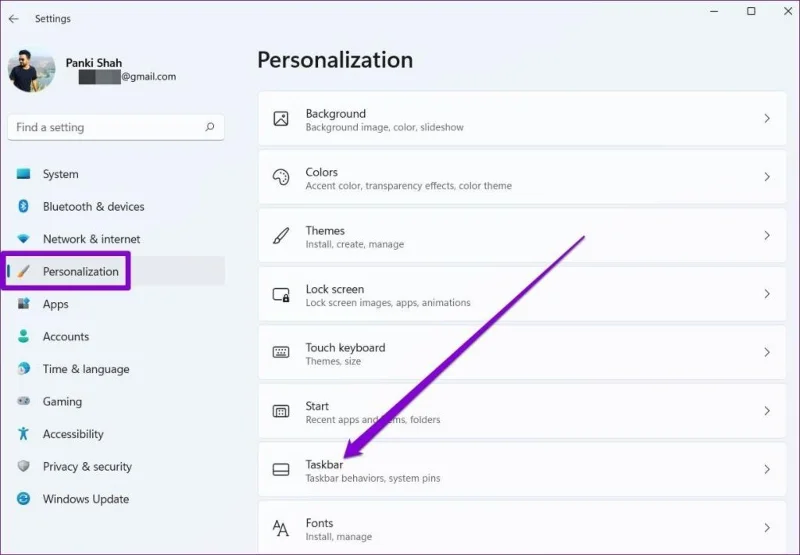Click the Start menu icon
800x555 pixels.
[281, 411]
